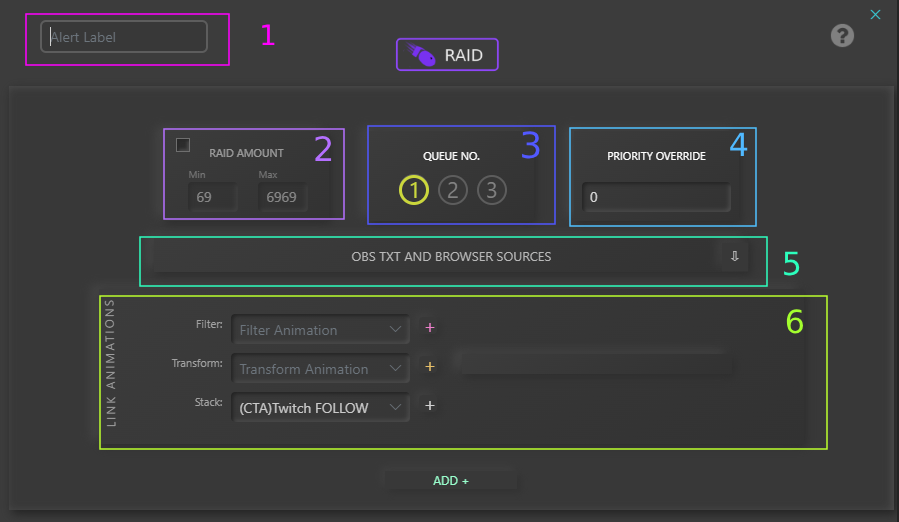Select queue number 2
This screenshot has height=522, width=899.
pos(453,189)
